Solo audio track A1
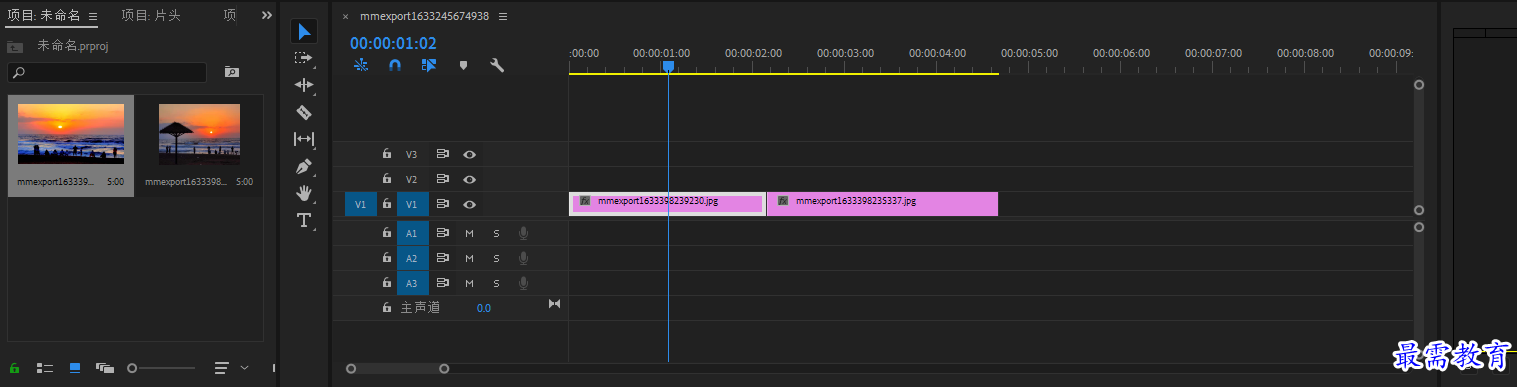The image size is (1517, 387). click(496, 233)
